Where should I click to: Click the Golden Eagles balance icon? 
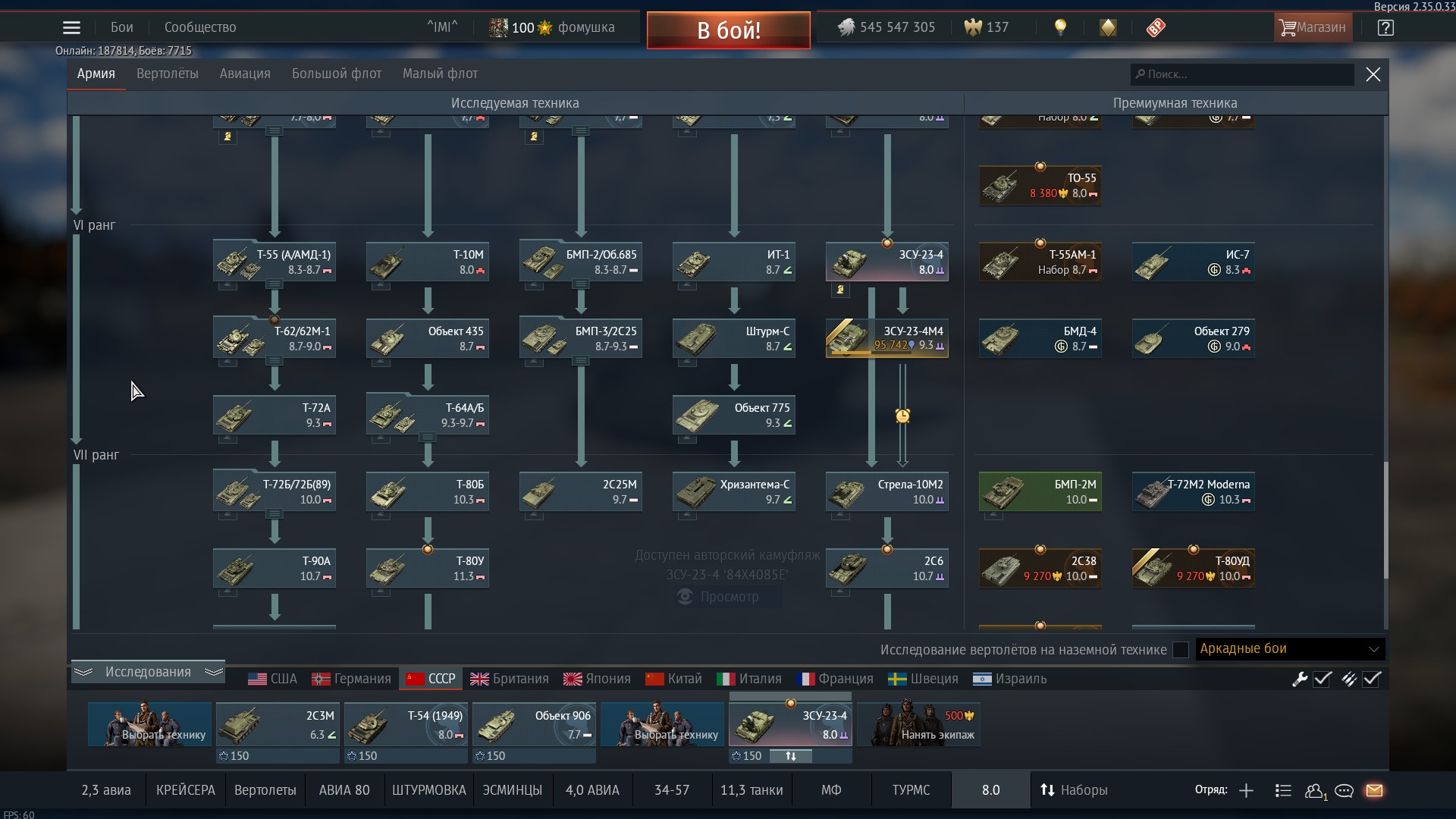(973, 27)
